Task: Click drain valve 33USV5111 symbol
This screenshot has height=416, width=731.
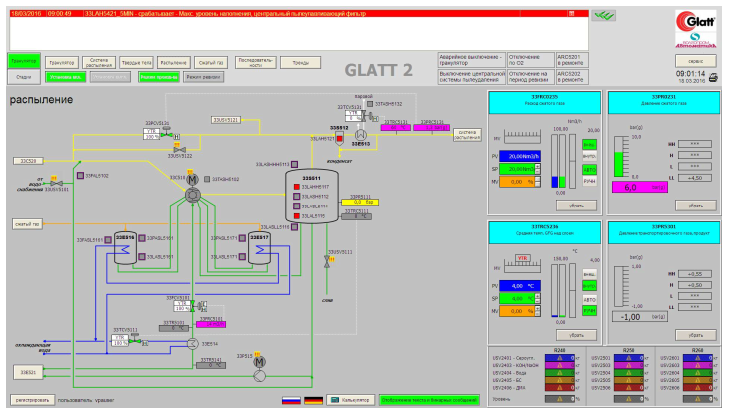Action: [x=327, y=262]
